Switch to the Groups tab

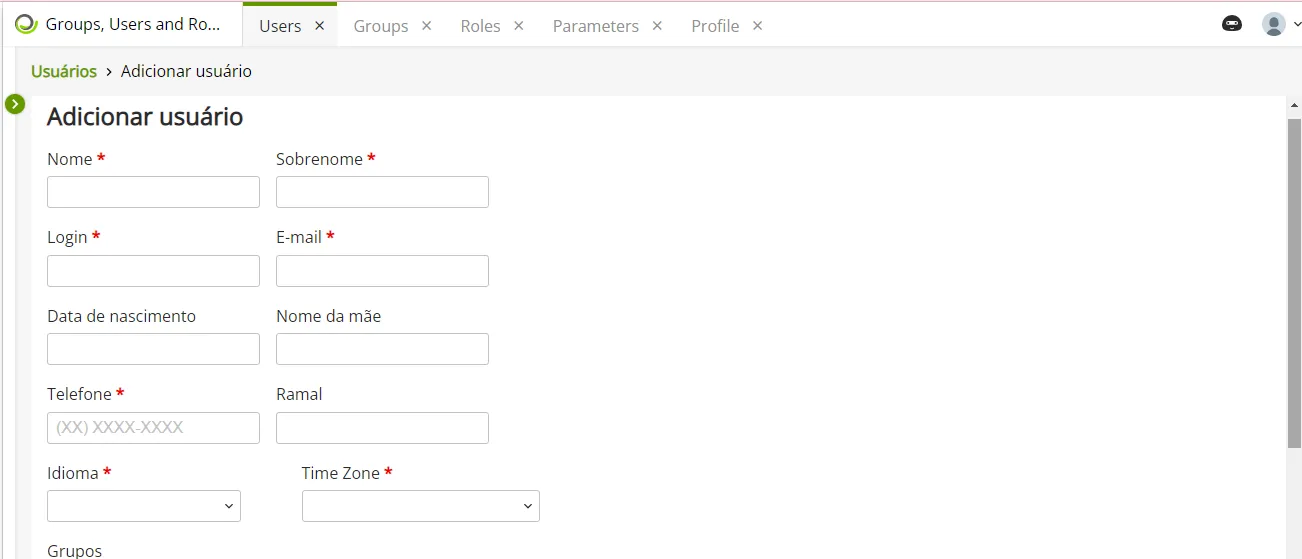point(381,26)
